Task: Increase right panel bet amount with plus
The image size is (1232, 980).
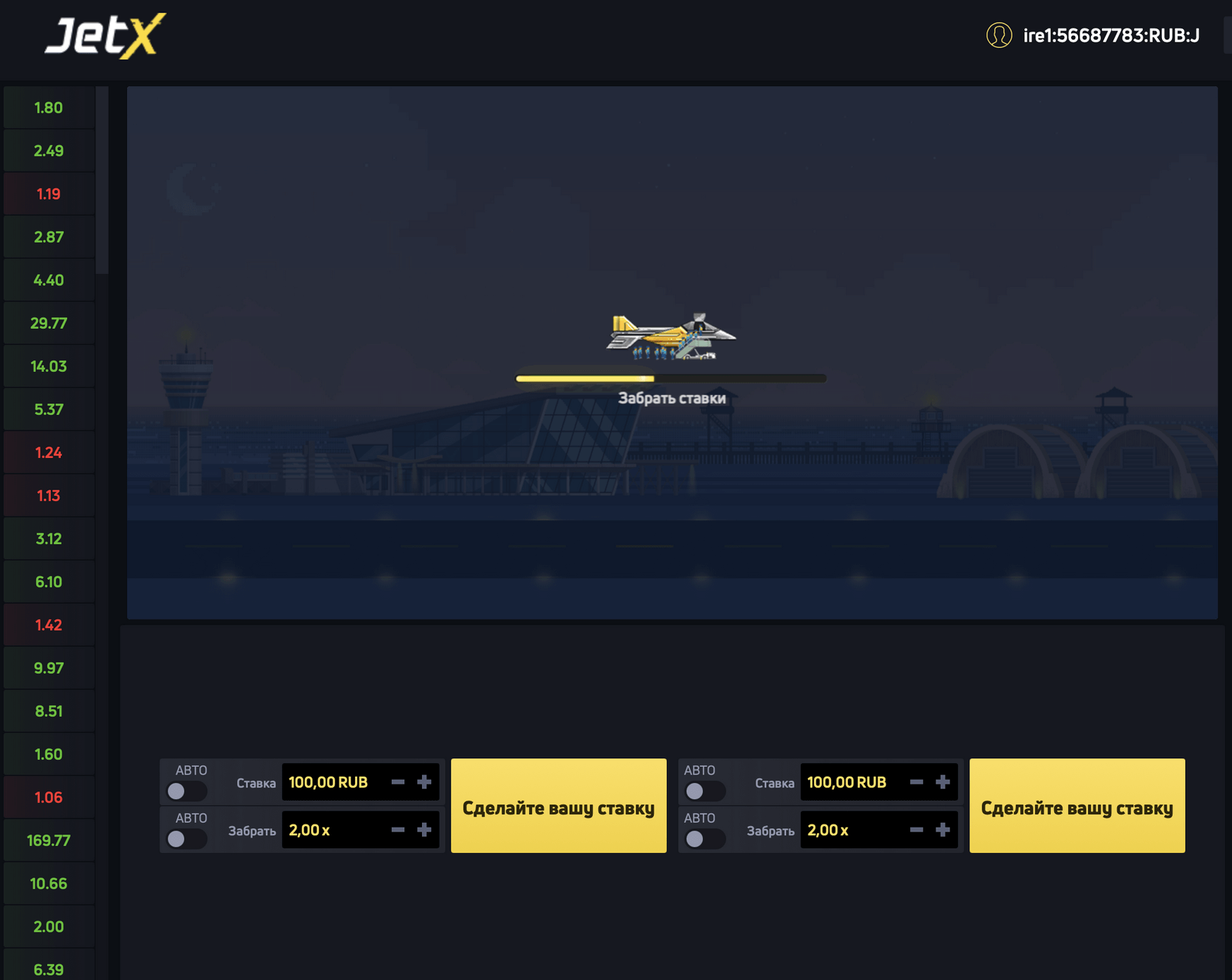Action: pyautogui.click(x=942, y=782)
